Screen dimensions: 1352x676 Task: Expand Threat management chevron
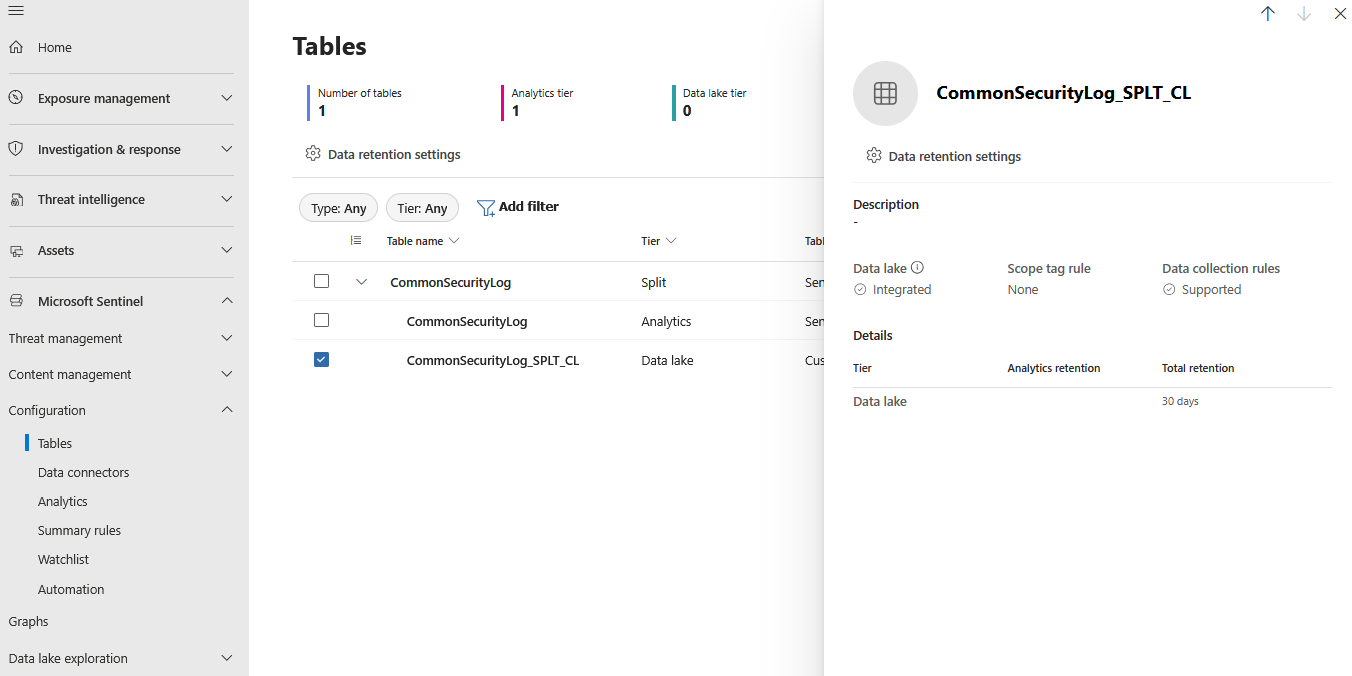click(227, 338)
